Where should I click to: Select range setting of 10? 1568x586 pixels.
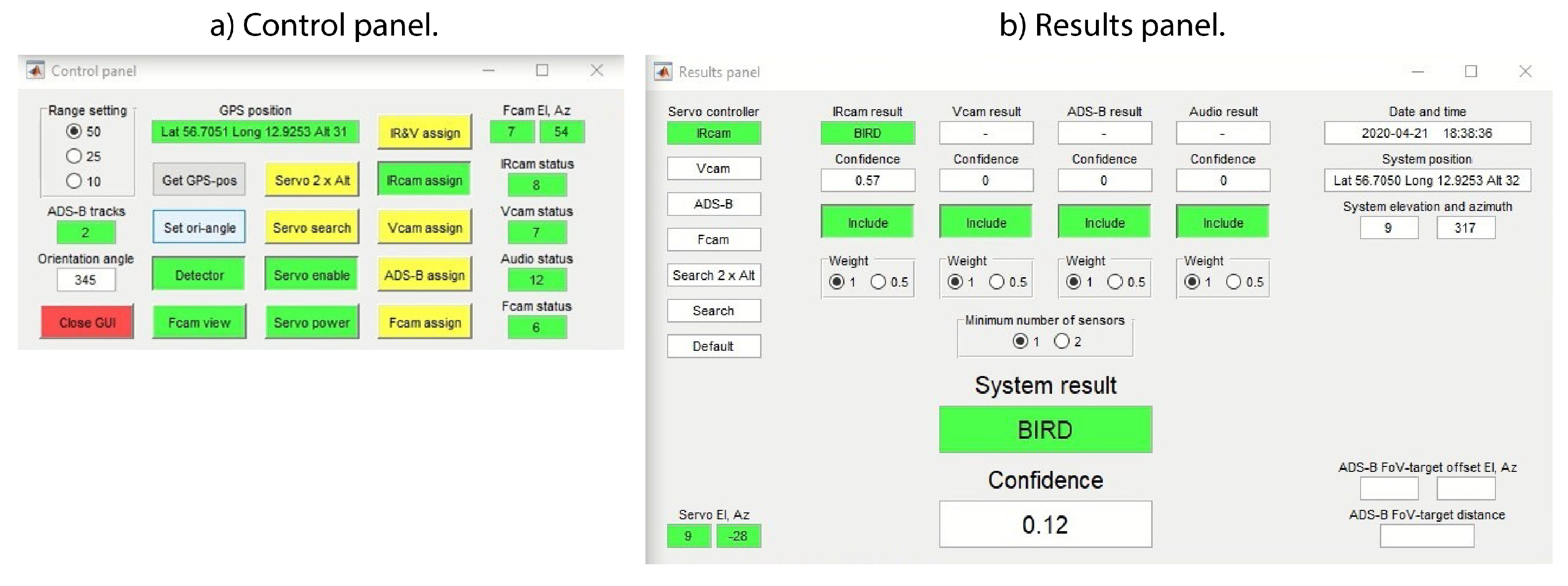(74, 181)
